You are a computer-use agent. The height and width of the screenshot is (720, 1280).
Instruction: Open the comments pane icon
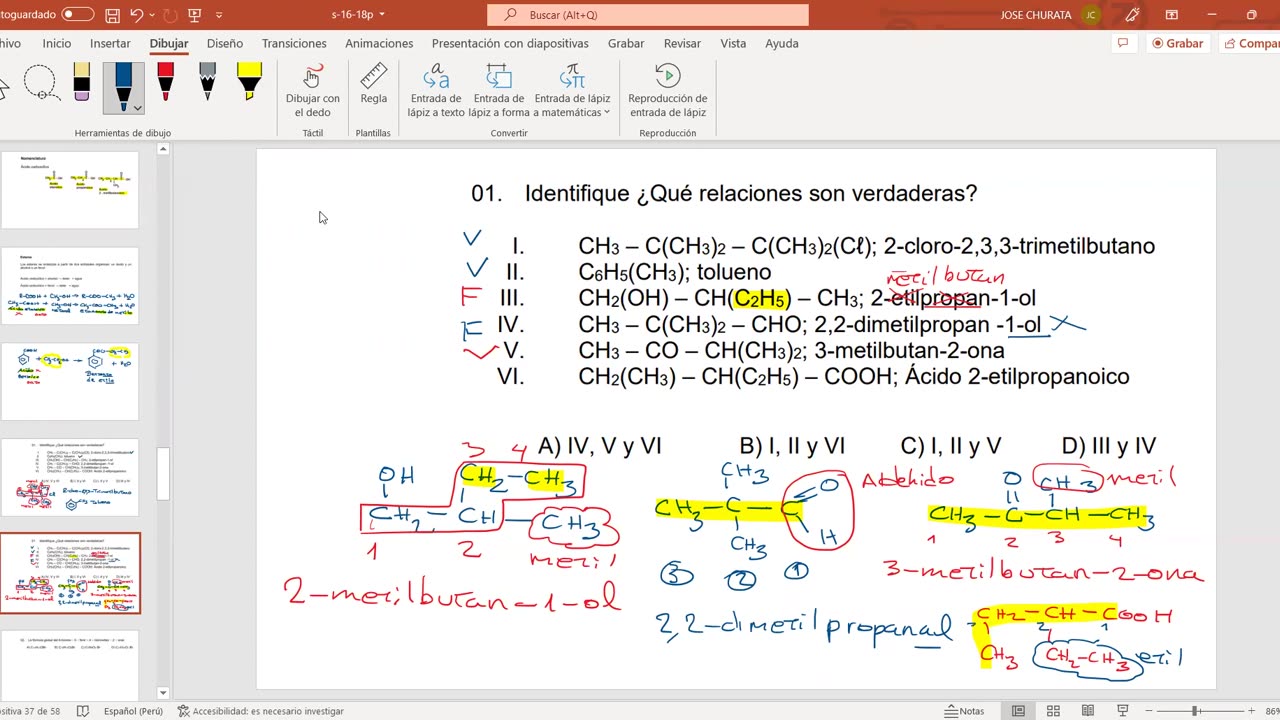coord(1123,43)
